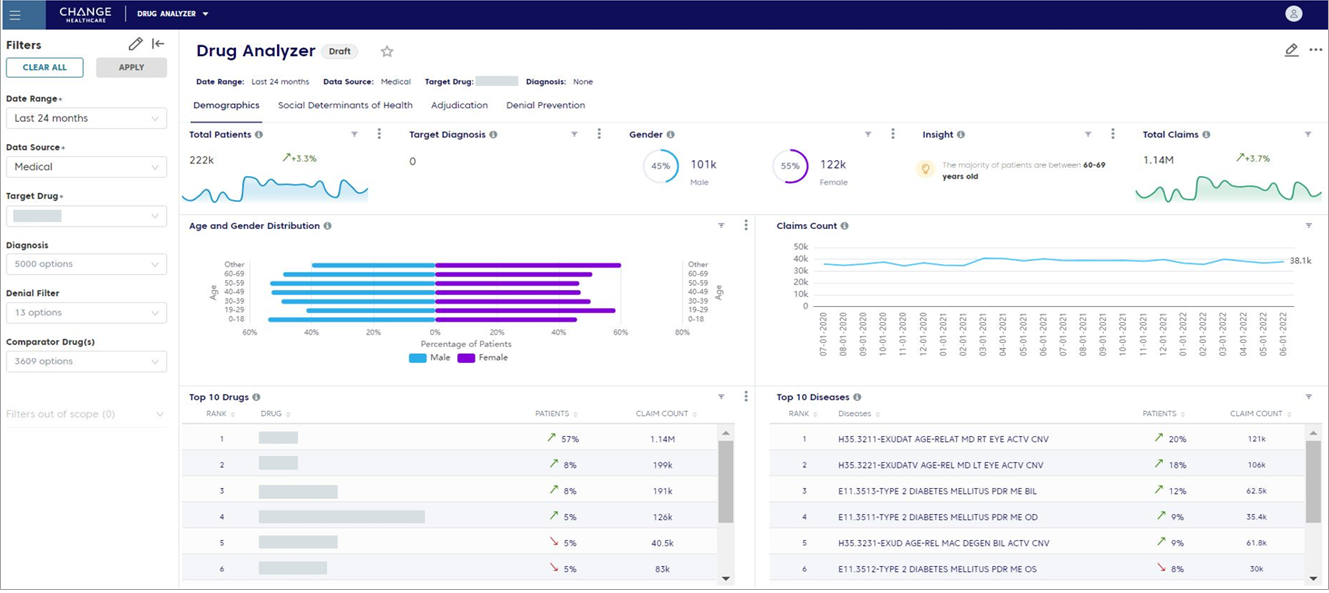This screenshot has width=1329, height=593.
Task: Open the Denial Prevention tab
Action: [545, 105]
